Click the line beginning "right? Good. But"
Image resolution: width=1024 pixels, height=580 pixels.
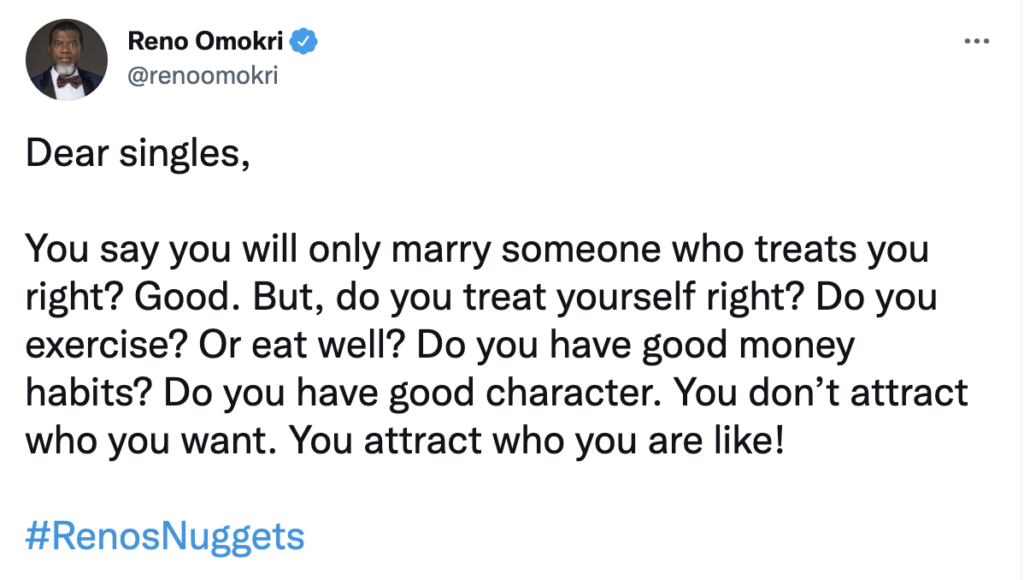[481, 298]
